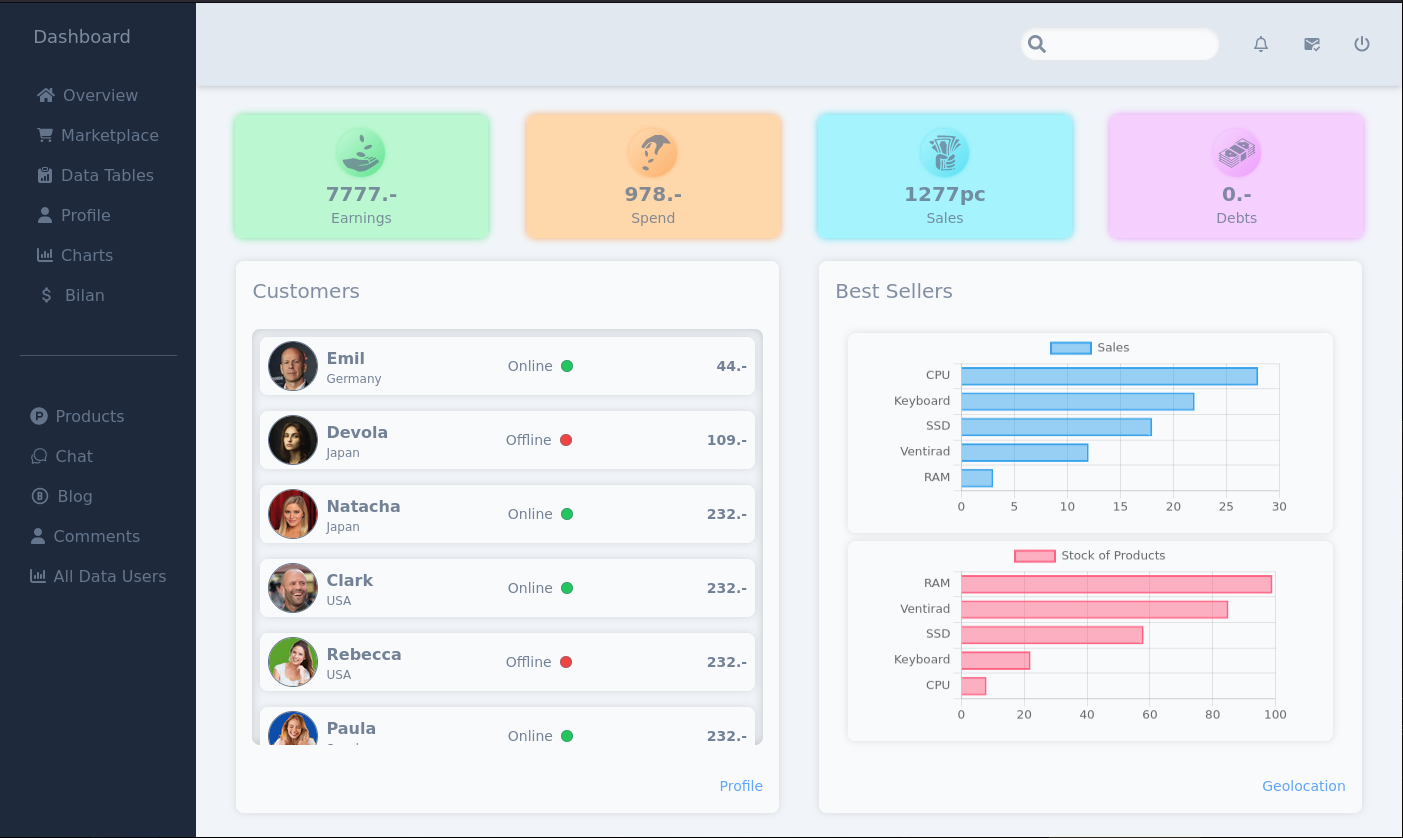Open the mail envelope icon
This screenshot has height=838, width=1403.
tap(1312, 44)
